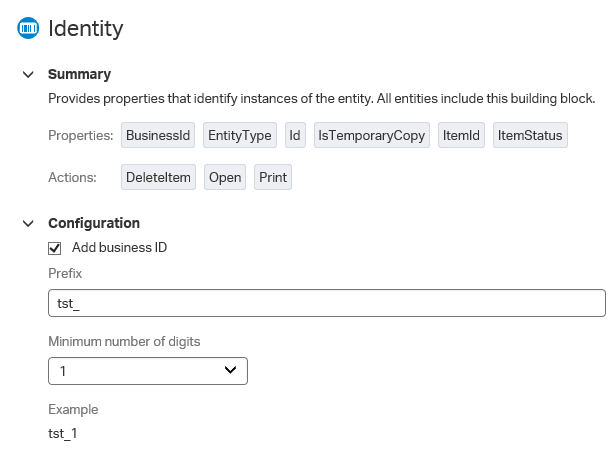
Task: Click the Add business ID label
Action: click(119, 247)
